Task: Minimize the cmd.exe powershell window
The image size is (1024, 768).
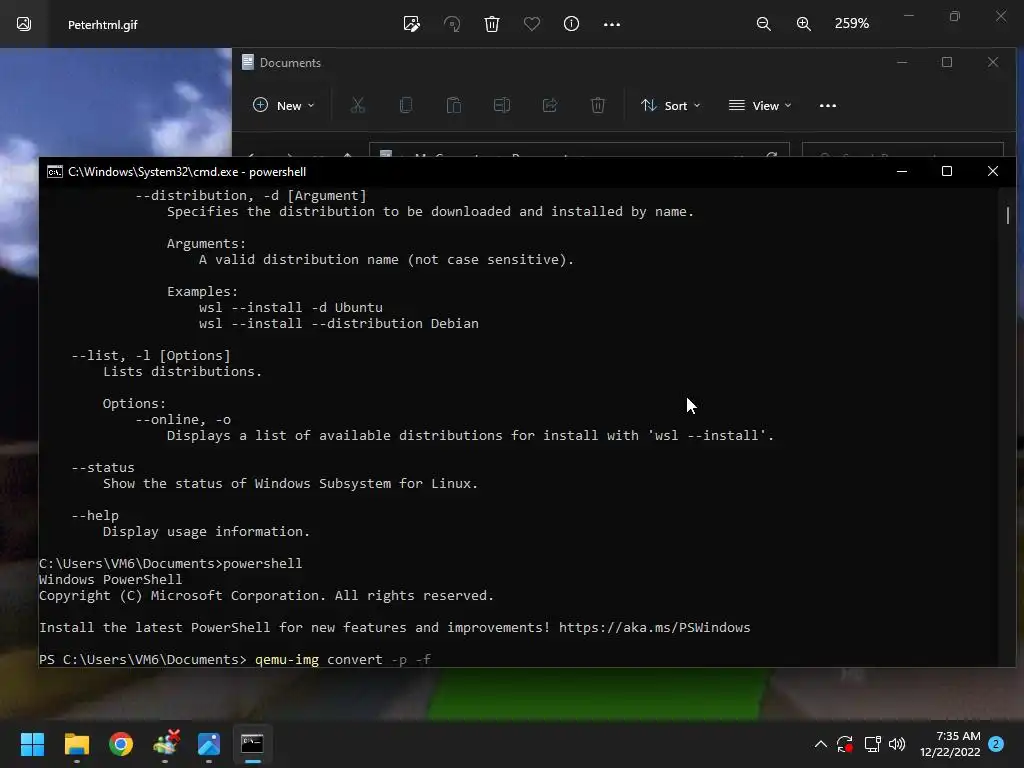Action: coord(902,171)
